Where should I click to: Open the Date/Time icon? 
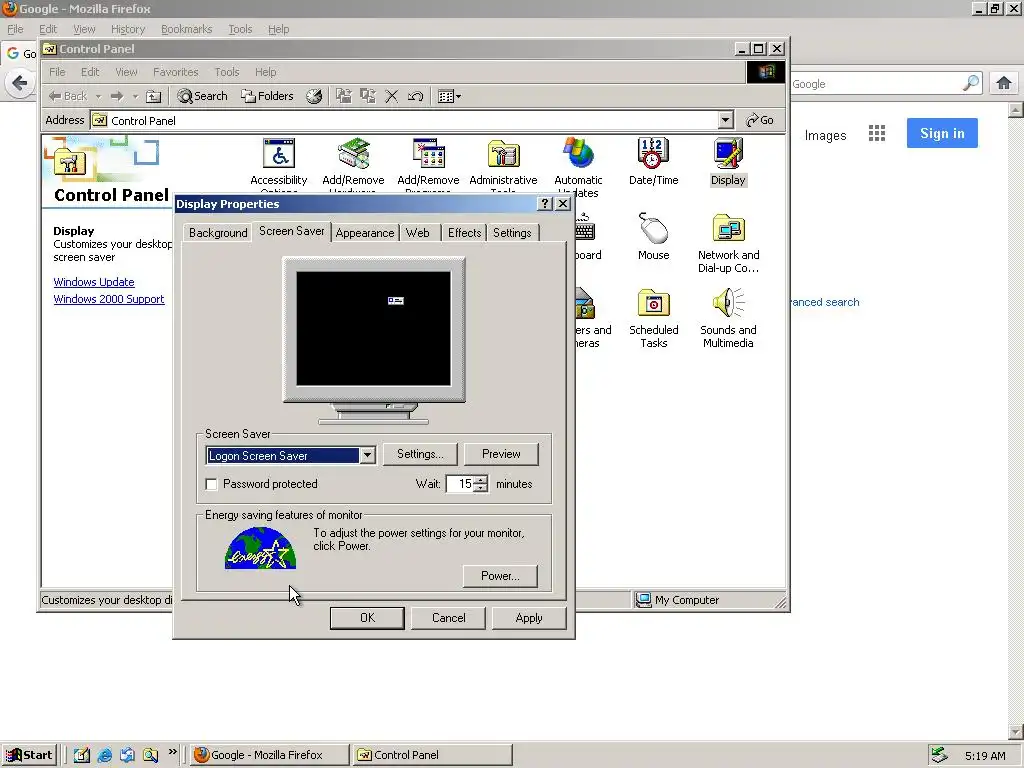653,162
